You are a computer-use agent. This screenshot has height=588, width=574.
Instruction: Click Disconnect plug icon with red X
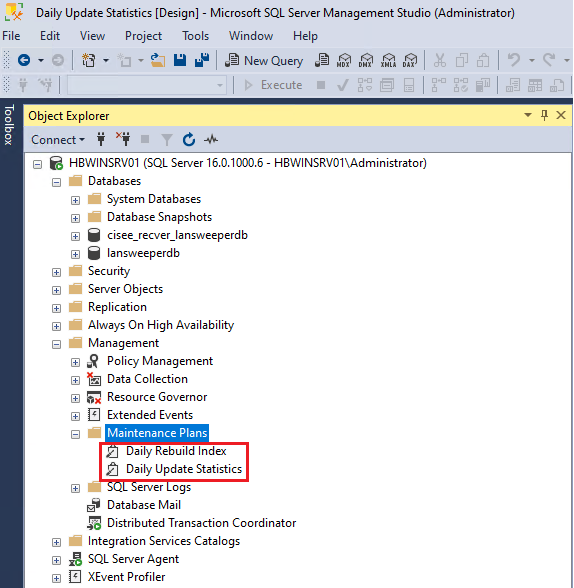[x=123, y=139]
